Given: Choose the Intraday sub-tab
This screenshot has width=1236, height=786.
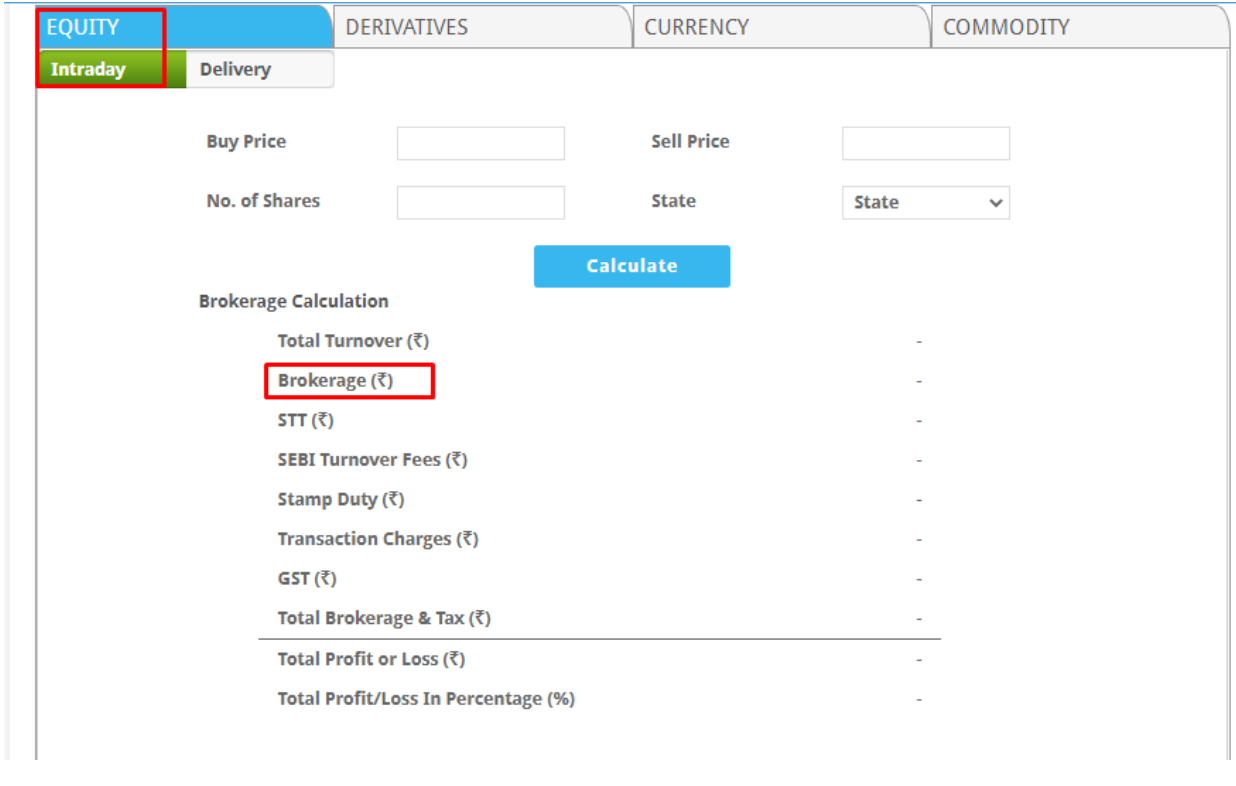Looking at the screenshot, I should click(x=88, y=69).
